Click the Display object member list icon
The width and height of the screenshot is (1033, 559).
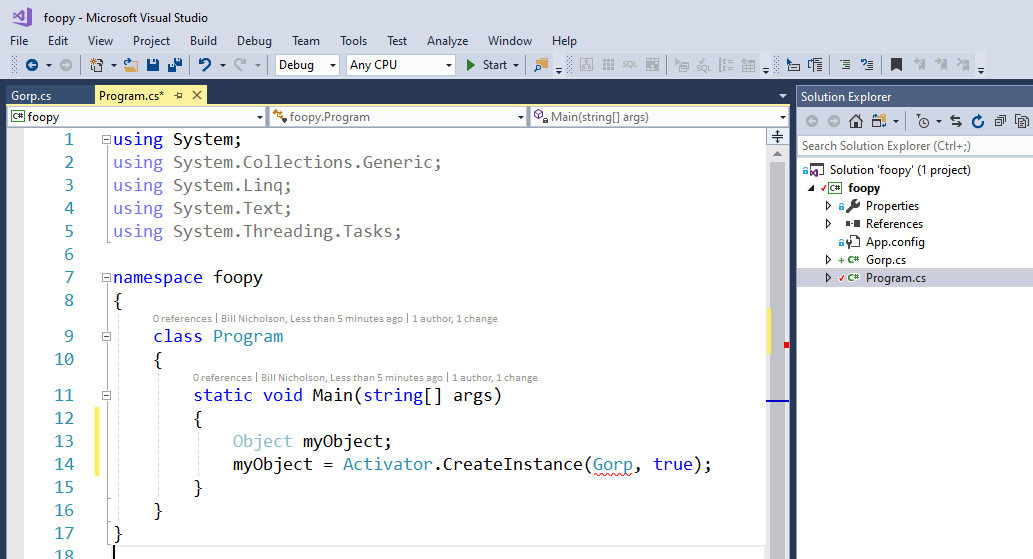pyautogui.click(x=793, y=65)
